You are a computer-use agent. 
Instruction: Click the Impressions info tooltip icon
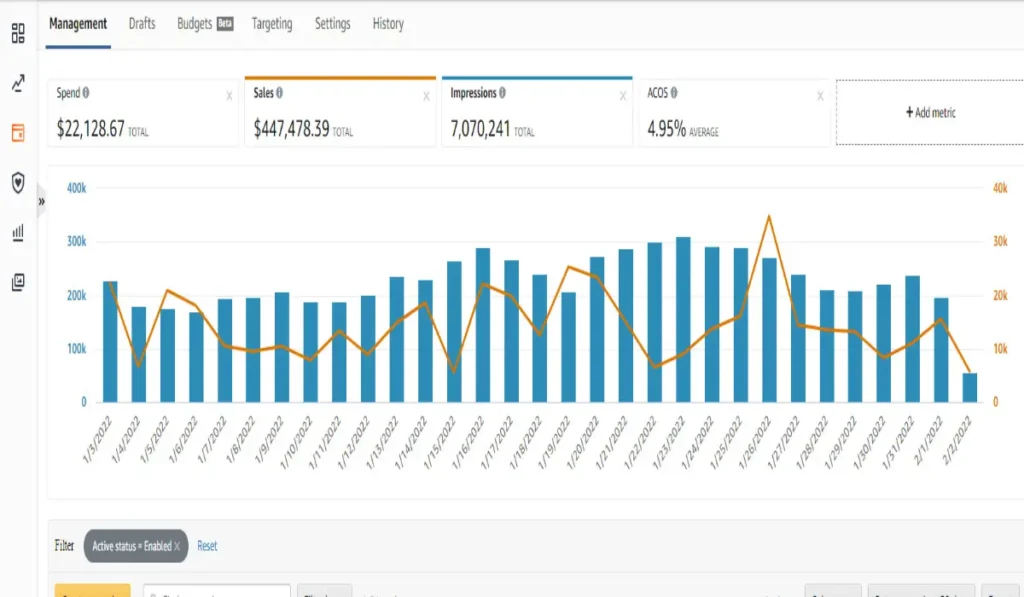coord(503,94)
